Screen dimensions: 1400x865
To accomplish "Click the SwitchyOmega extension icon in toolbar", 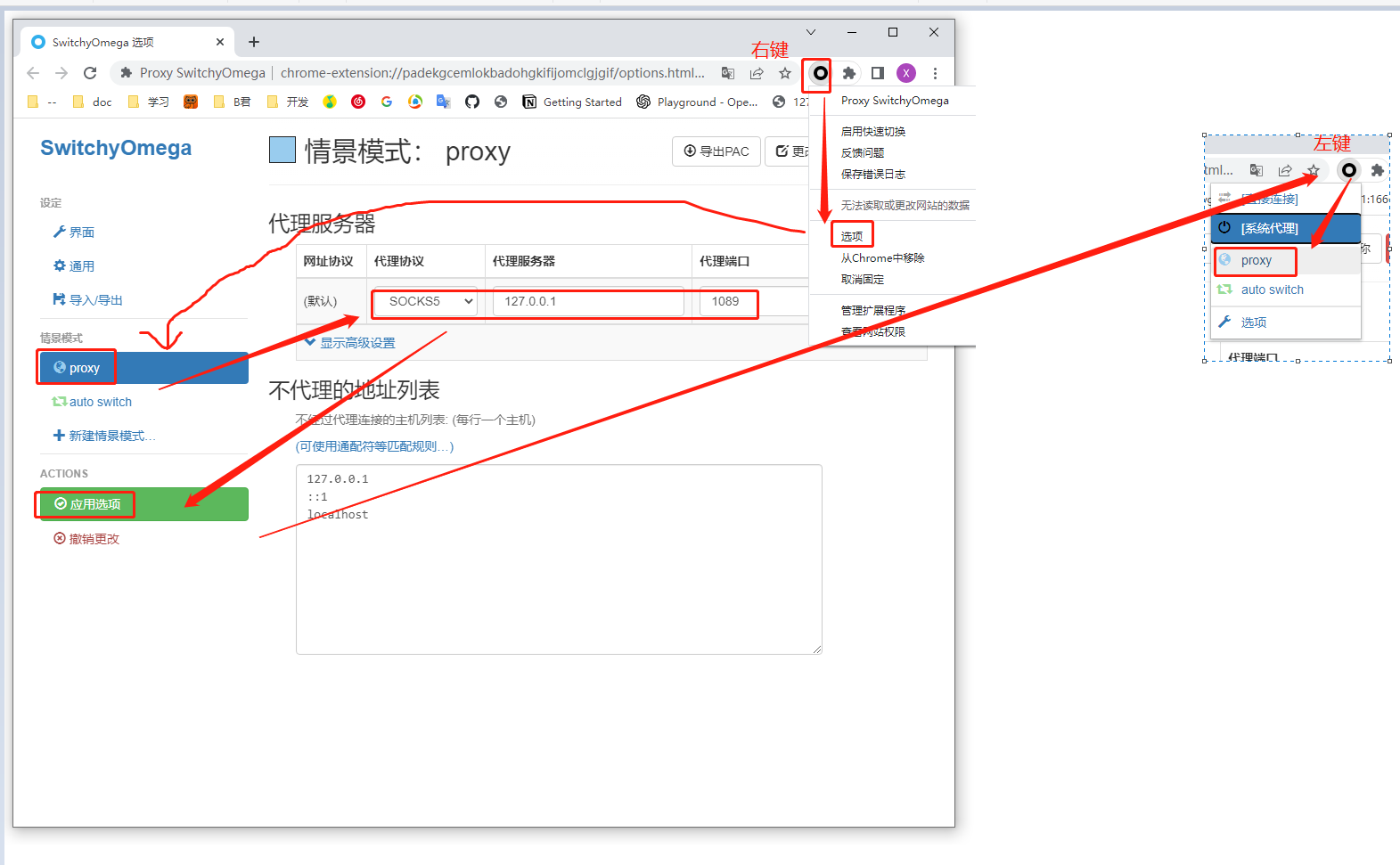I will click(x=820, y=73).
